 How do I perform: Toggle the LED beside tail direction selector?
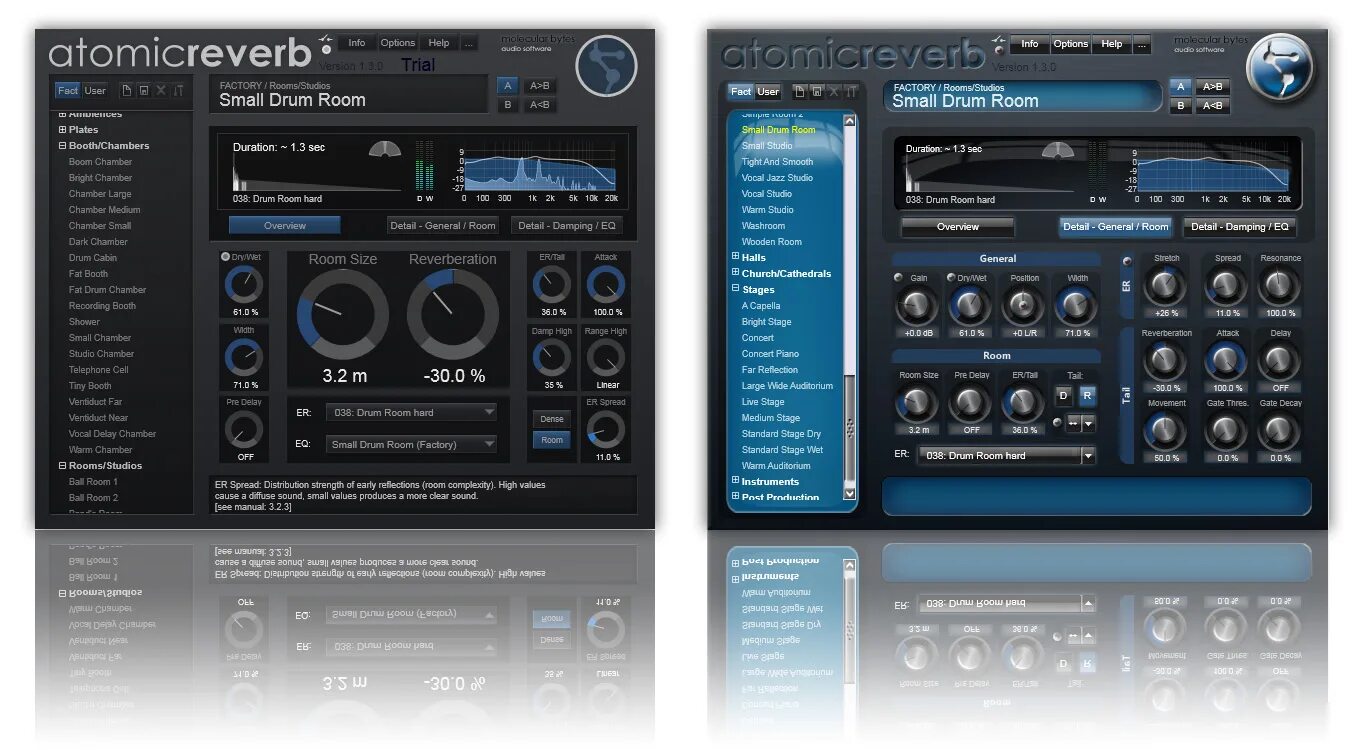[x=1057, y=423]
